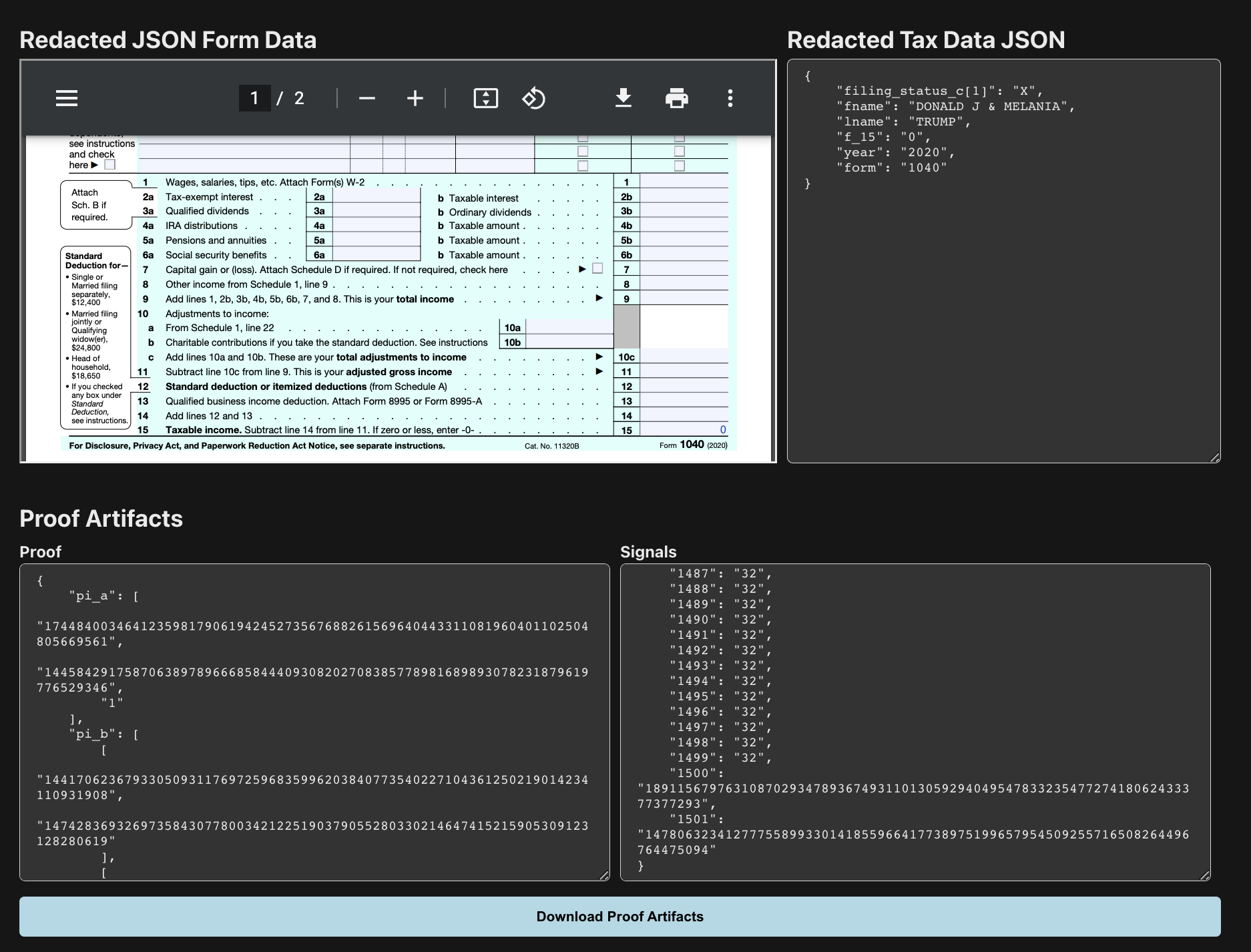The width and height of the screenshot is (1251, 952).
Task: Click the "form": "1040" line
Action: (891, 168)
